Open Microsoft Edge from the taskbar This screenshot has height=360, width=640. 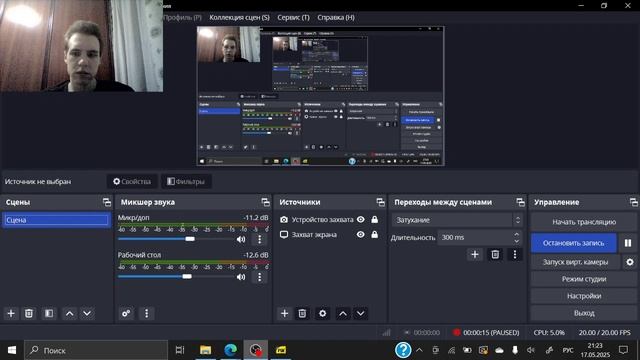231,350
